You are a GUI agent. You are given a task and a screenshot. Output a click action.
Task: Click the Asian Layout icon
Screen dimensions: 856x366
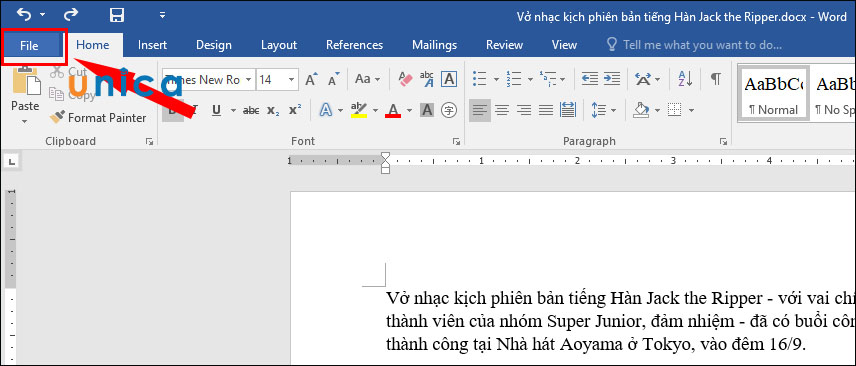click(x=643, y=79)
